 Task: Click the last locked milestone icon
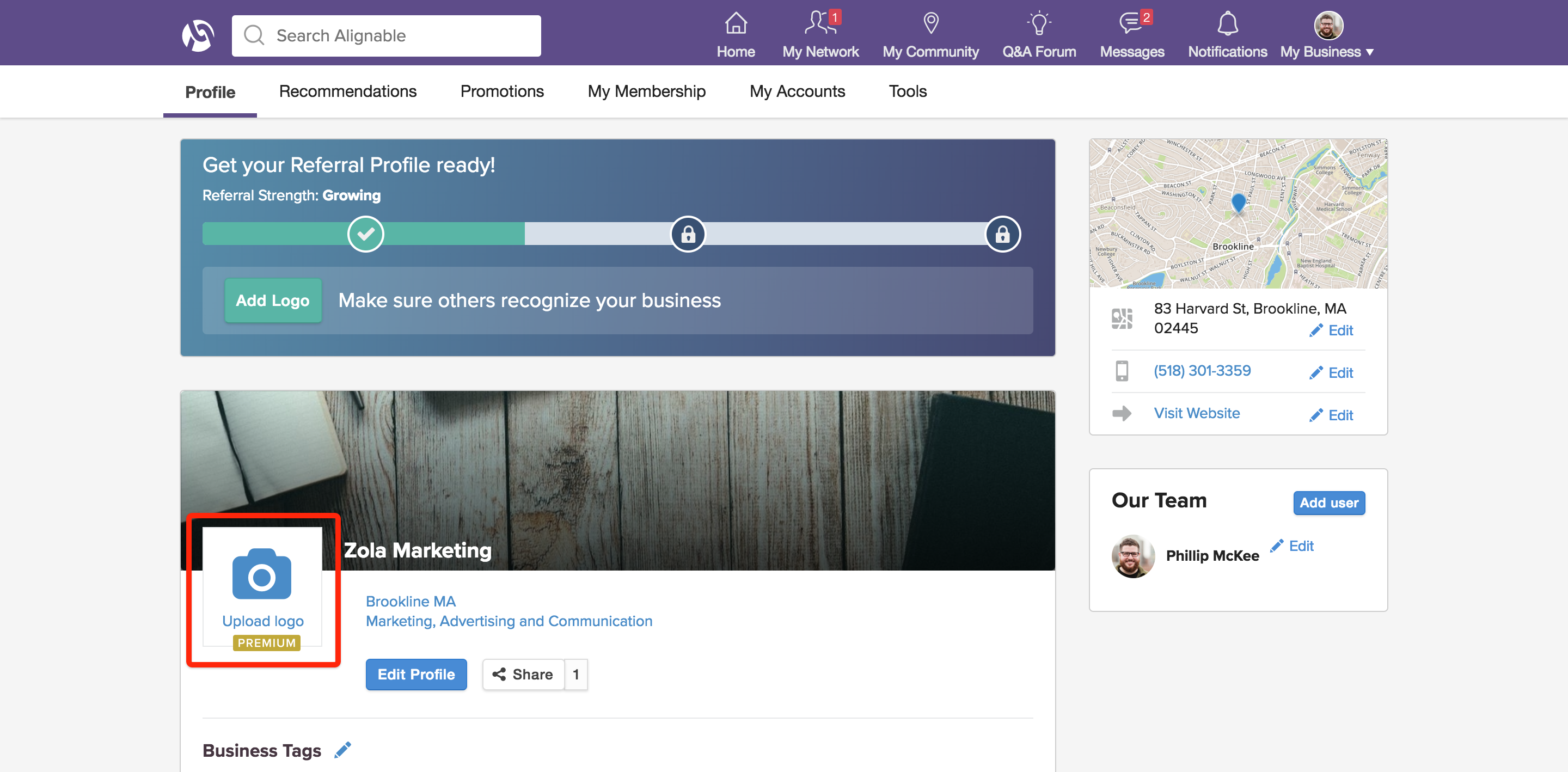(x=1002, y=234)
